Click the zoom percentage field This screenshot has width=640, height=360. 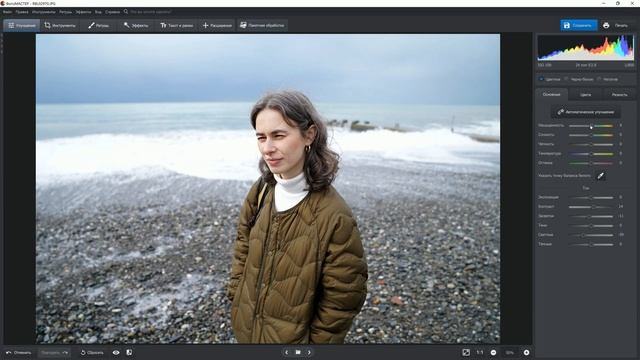point(510,352)
